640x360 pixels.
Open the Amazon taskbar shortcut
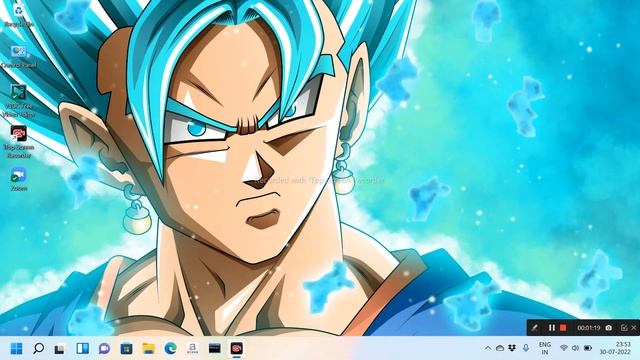pyautogui.click(x=193, y=348)
